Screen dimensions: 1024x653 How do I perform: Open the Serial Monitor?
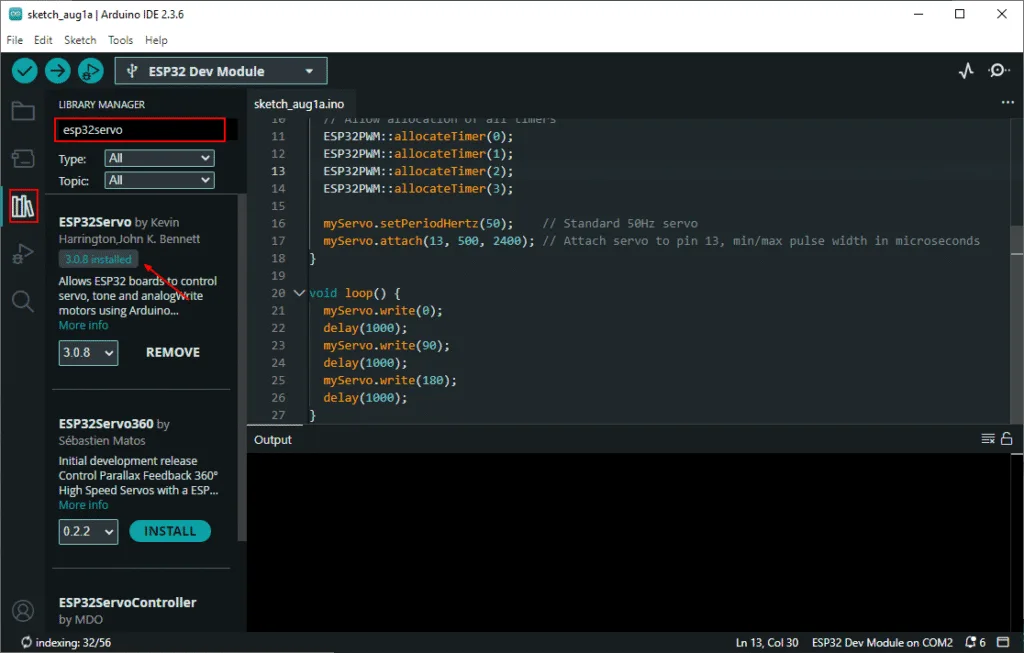tap(999, 71)
